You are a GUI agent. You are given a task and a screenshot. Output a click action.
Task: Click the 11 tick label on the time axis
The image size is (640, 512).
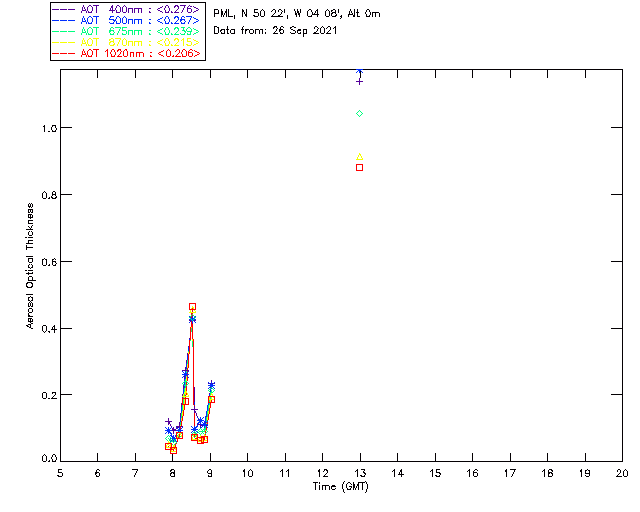(285, 473)
